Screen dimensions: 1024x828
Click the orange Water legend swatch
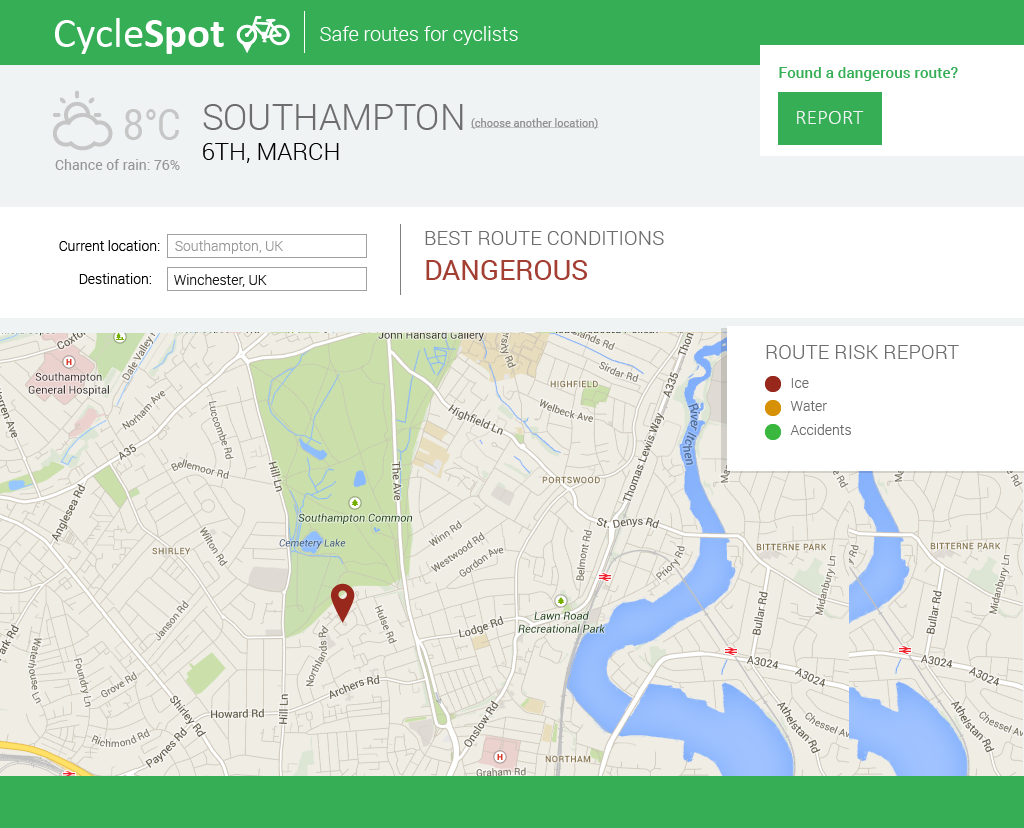pyautogui.click(x=773, y=407)
